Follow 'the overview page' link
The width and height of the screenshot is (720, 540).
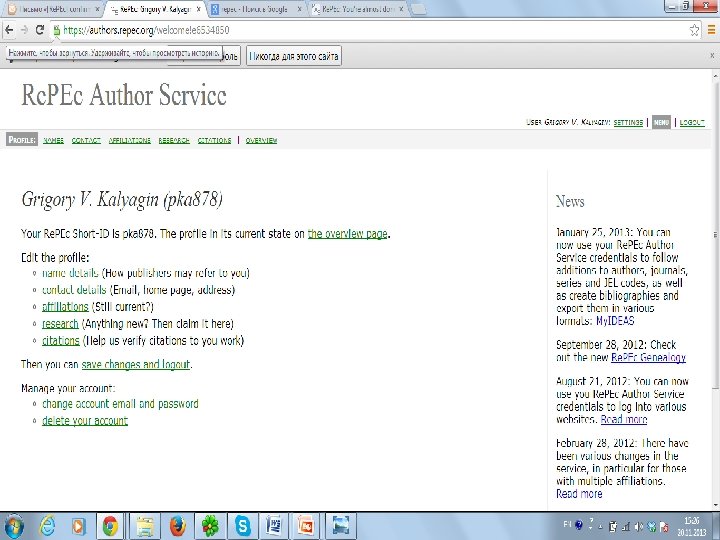tap(348, 234)
